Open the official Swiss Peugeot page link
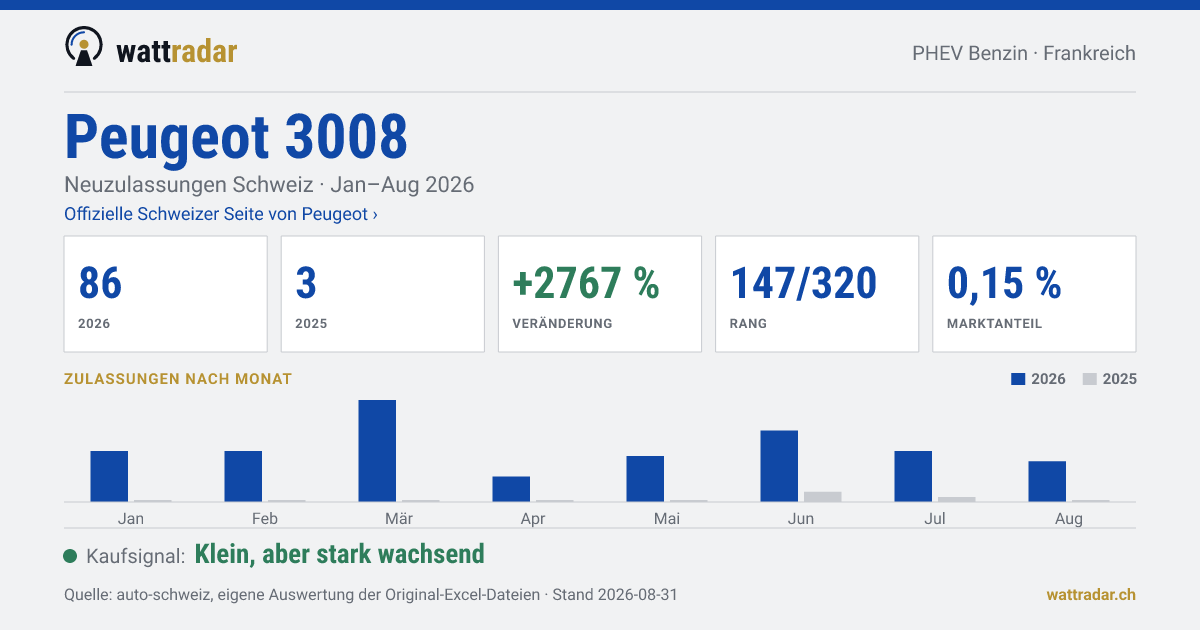Screen dimensions: 1200x630 pyautogui.click(x=221, y=214)
